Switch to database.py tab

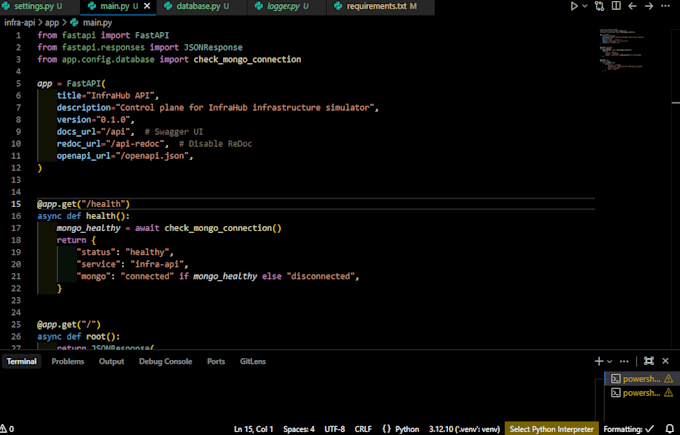[203, 6]
